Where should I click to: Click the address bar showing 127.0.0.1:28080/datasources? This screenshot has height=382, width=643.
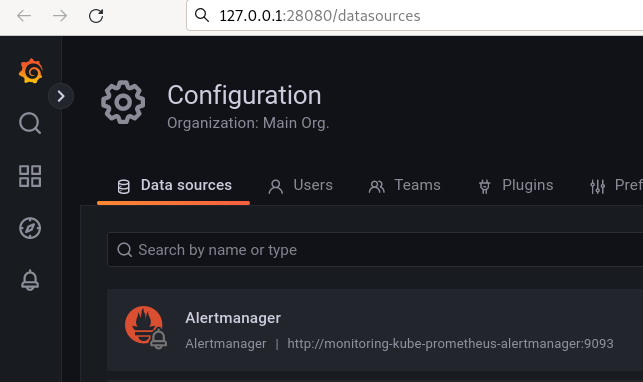415,16
